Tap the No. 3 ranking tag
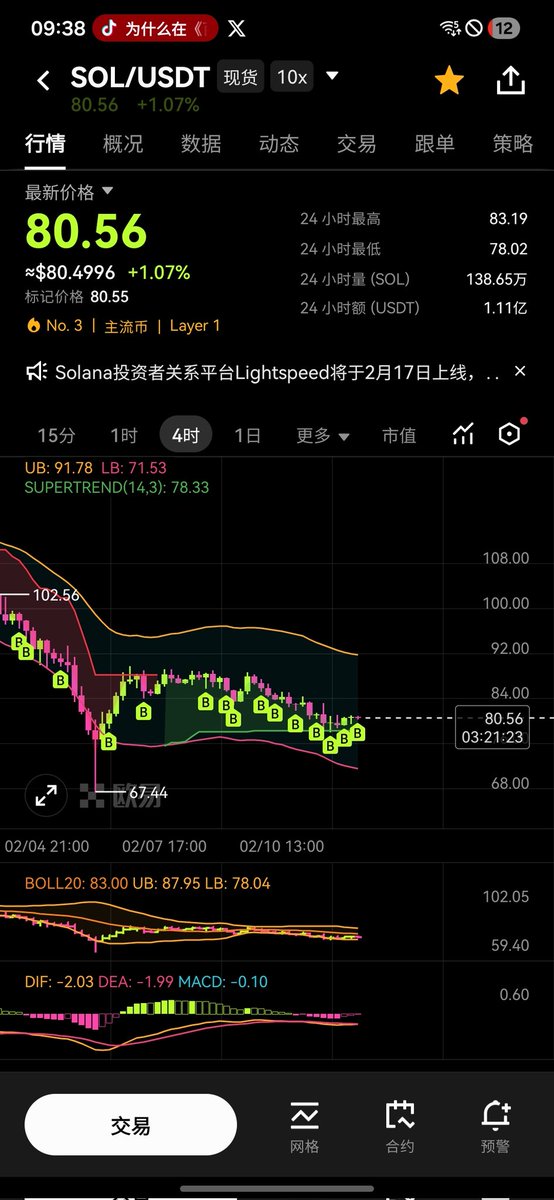Screen dimensions: 554x1200 pos(54,325)
